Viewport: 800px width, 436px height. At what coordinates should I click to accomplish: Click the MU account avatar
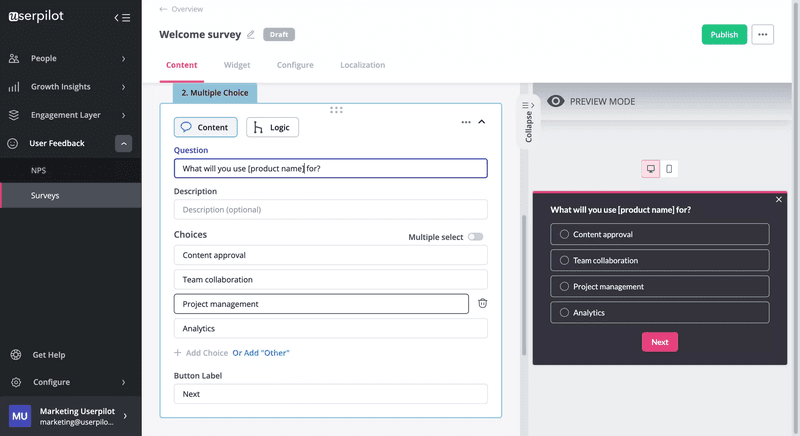click(20, 416)
